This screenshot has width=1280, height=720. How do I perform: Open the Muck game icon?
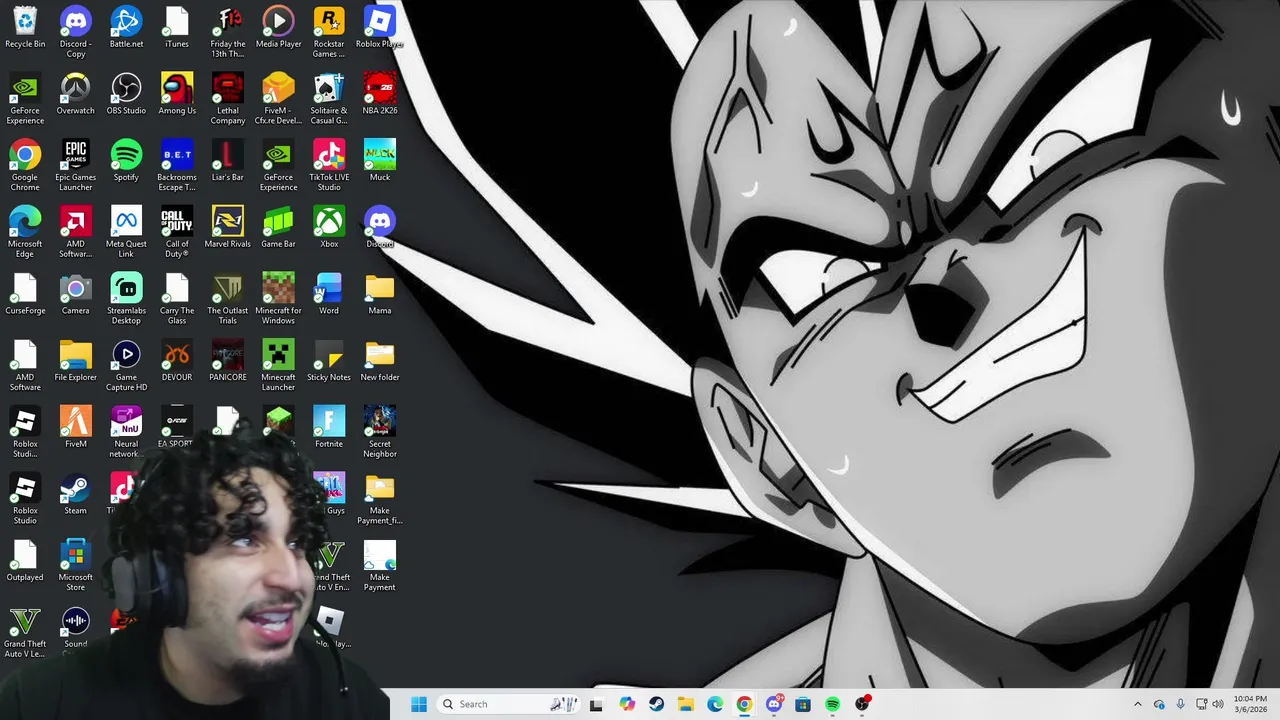tap(380, 160)
